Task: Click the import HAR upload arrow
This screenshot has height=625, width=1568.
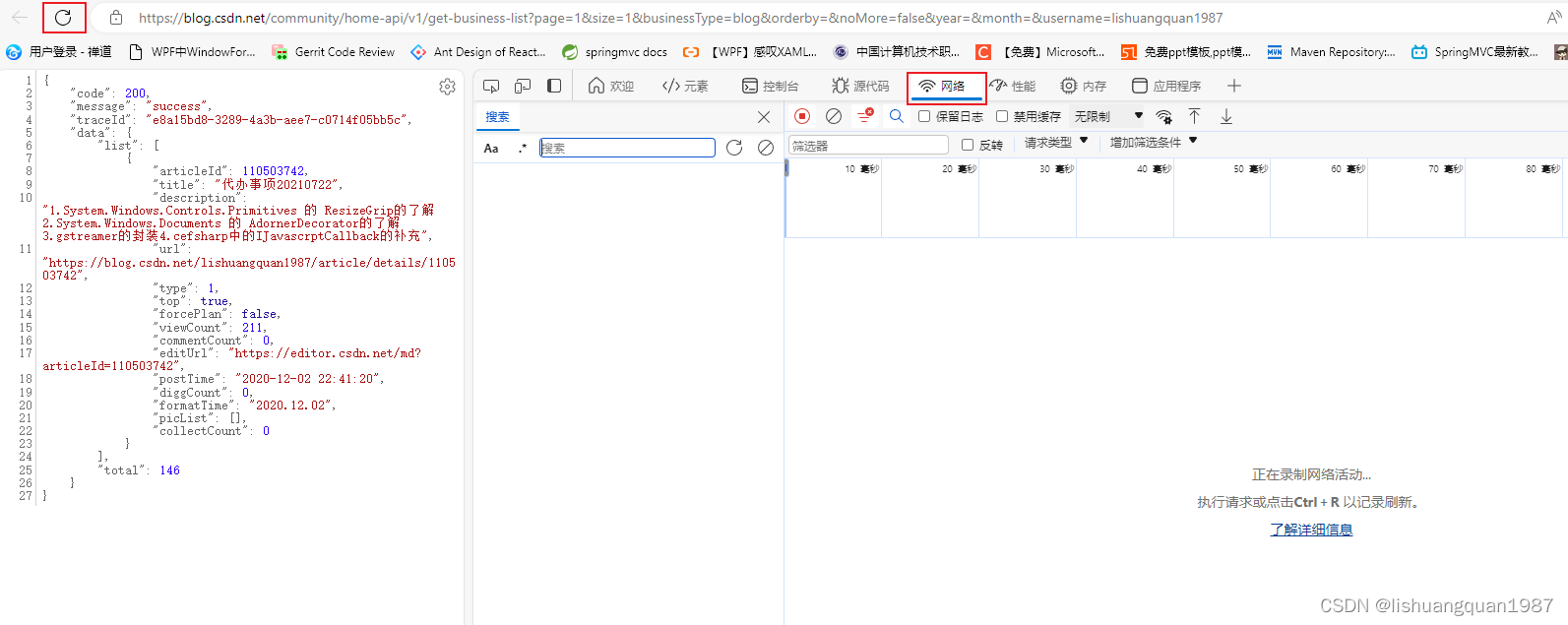Action: point(1194,116)
